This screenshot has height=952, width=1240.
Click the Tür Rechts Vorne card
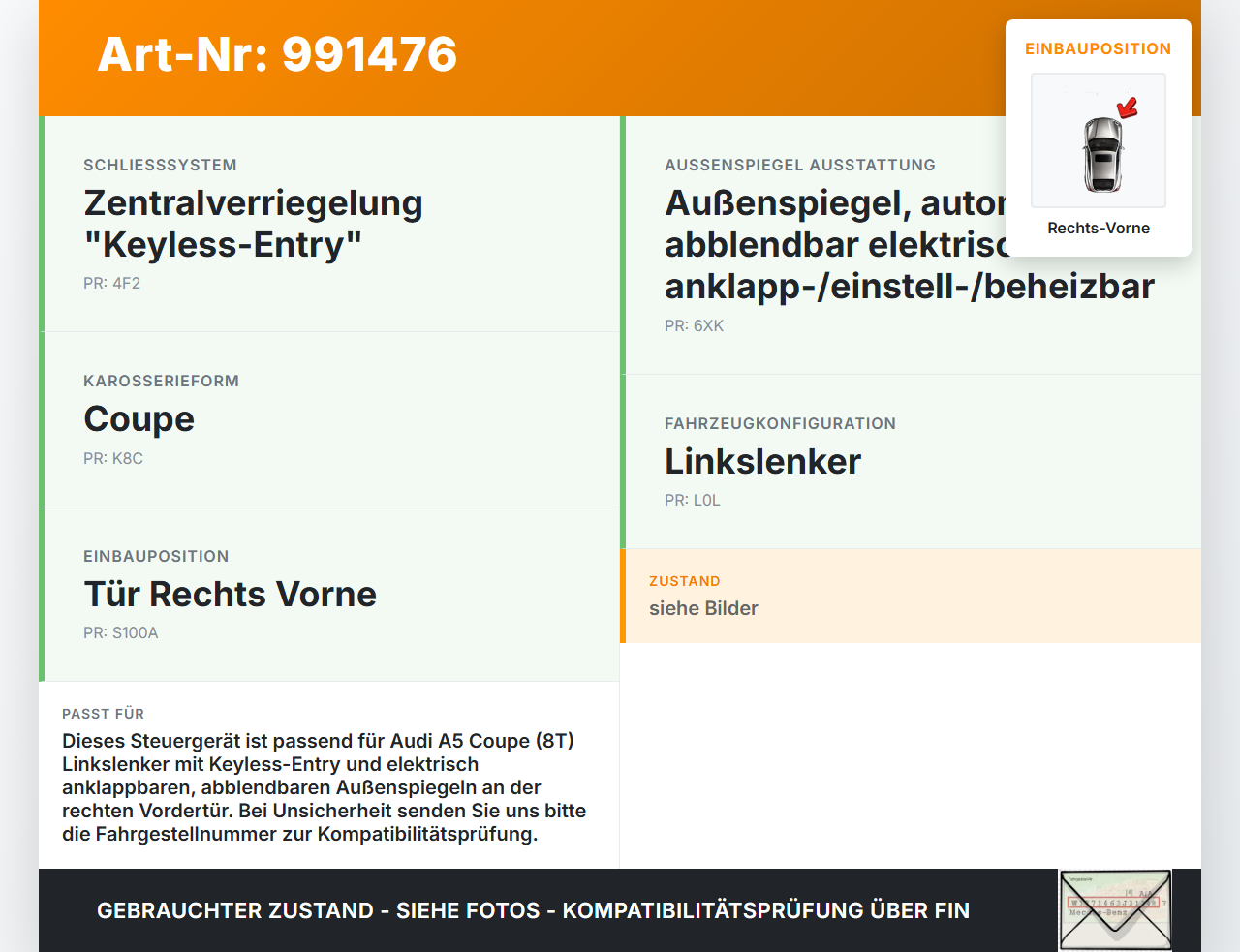click(x=329, y=594)
